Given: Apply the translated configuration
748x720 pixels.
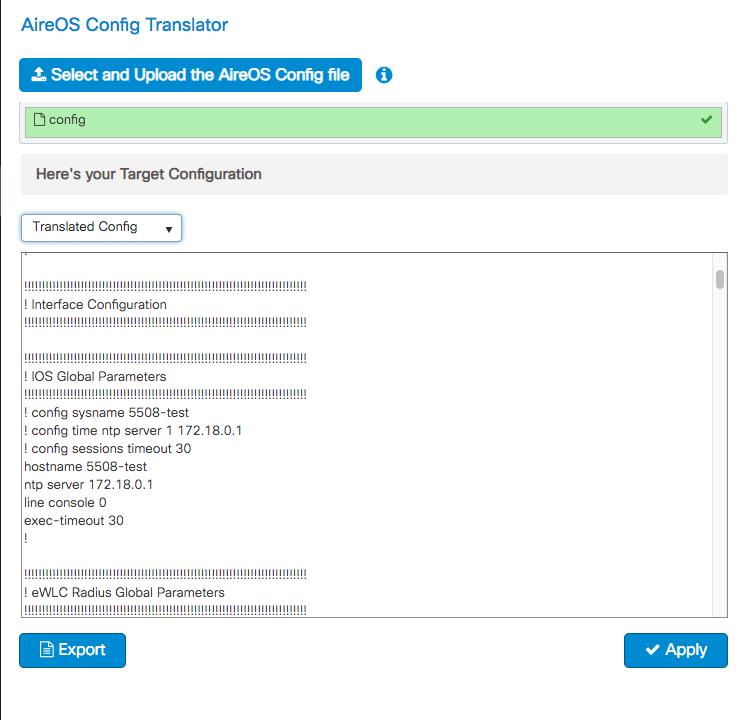Looking at the screenshot, I should click(675, 650).
